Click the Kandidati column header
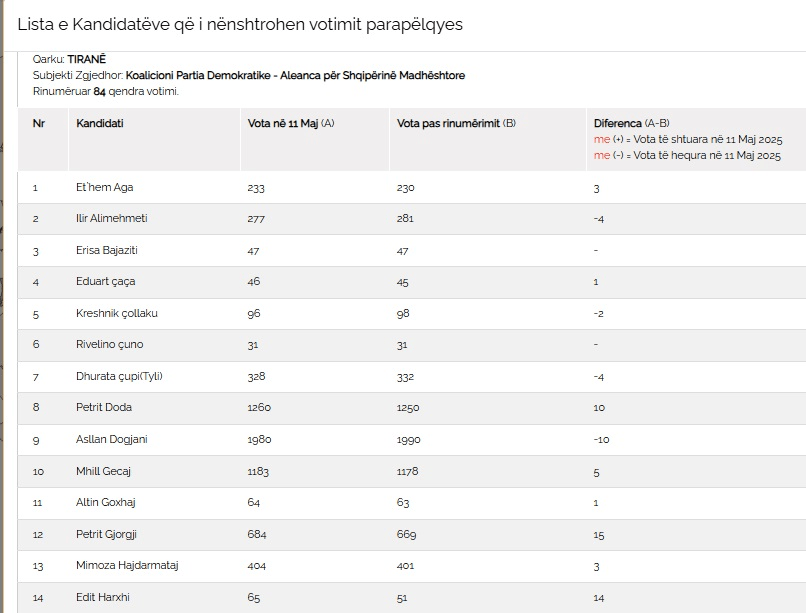Screen dimensions: 806x613 100,123
